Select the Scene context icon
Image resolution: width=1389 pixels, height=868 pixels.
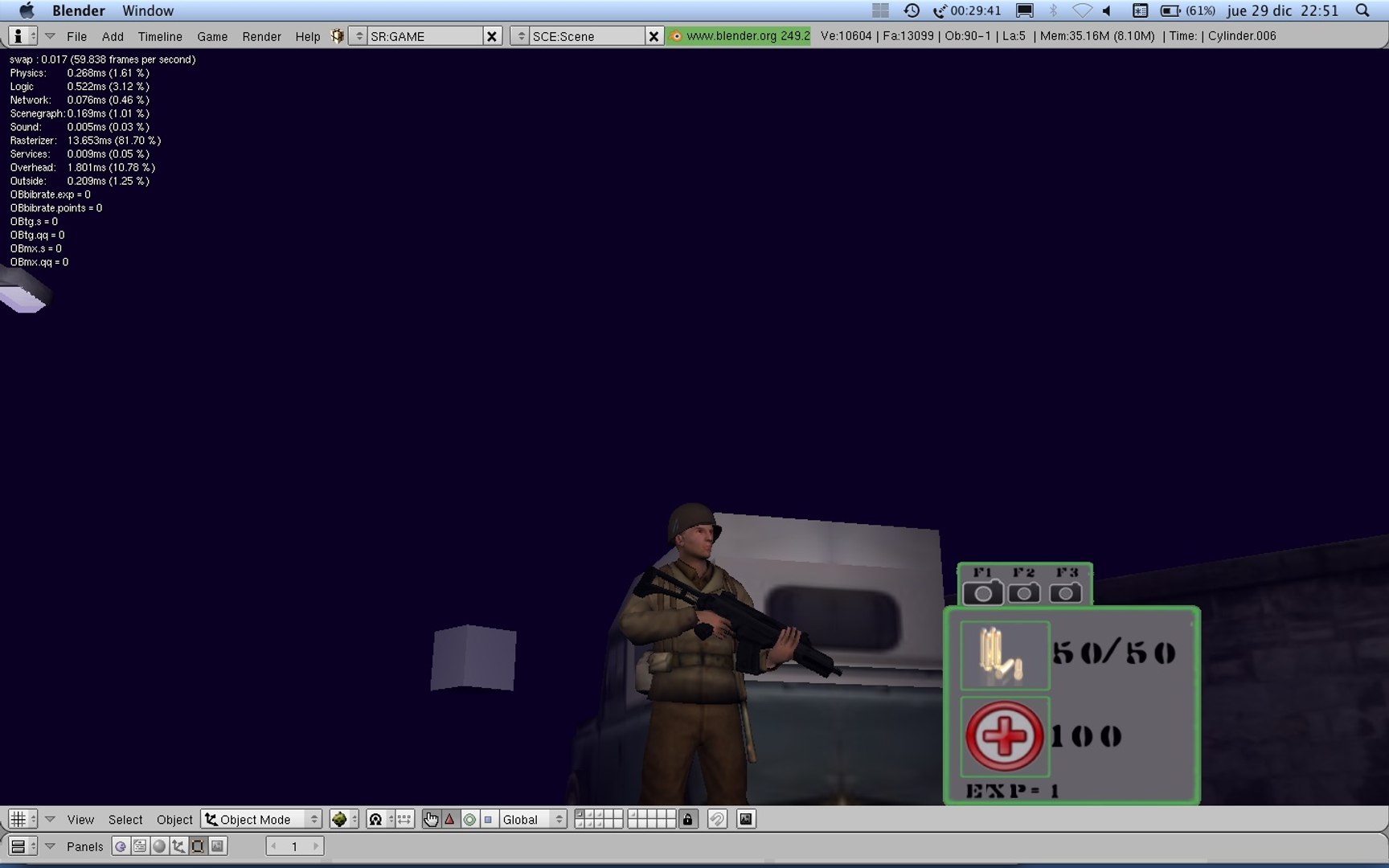(x=217, y=846)
